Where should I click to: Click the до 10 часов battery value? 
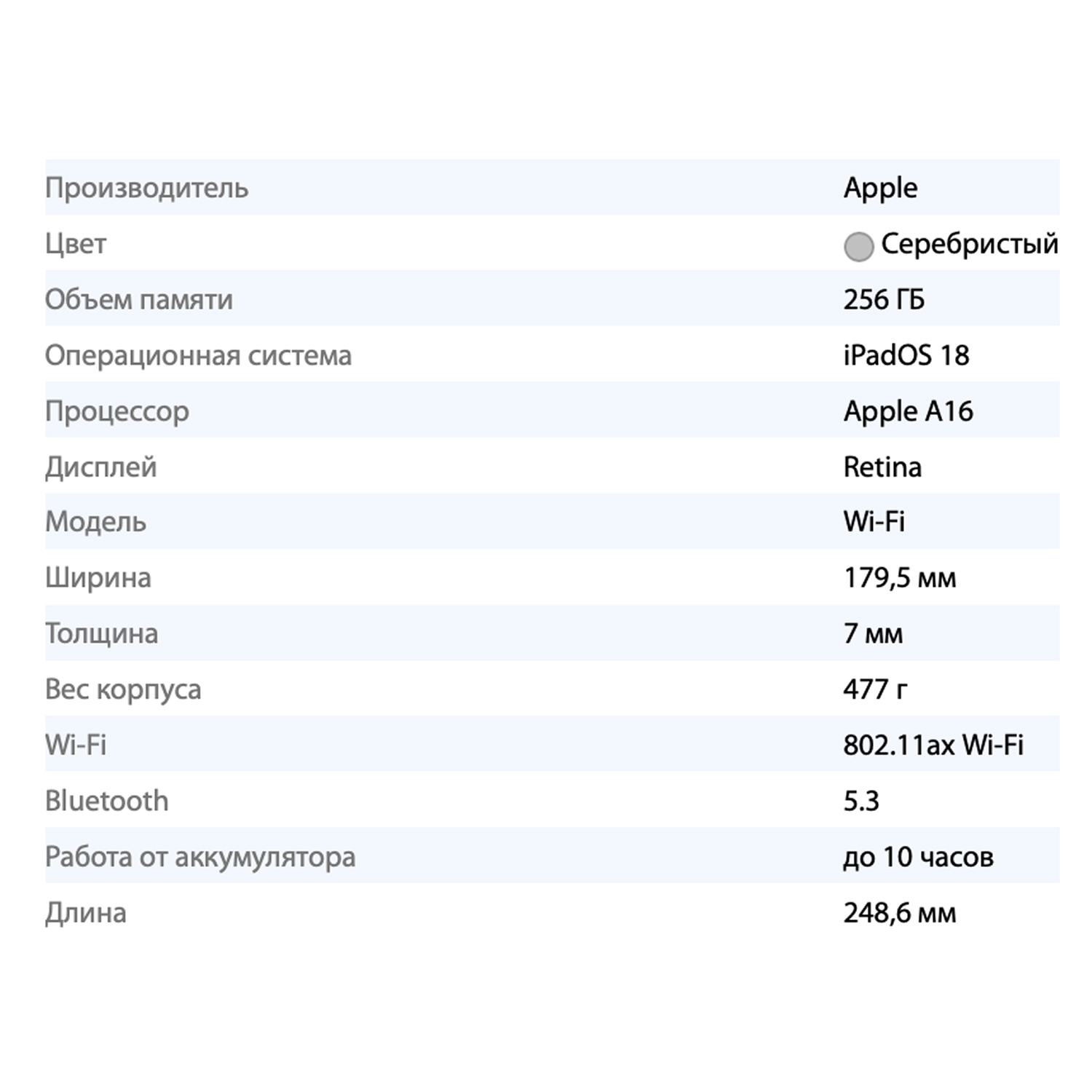click(918, 857)
